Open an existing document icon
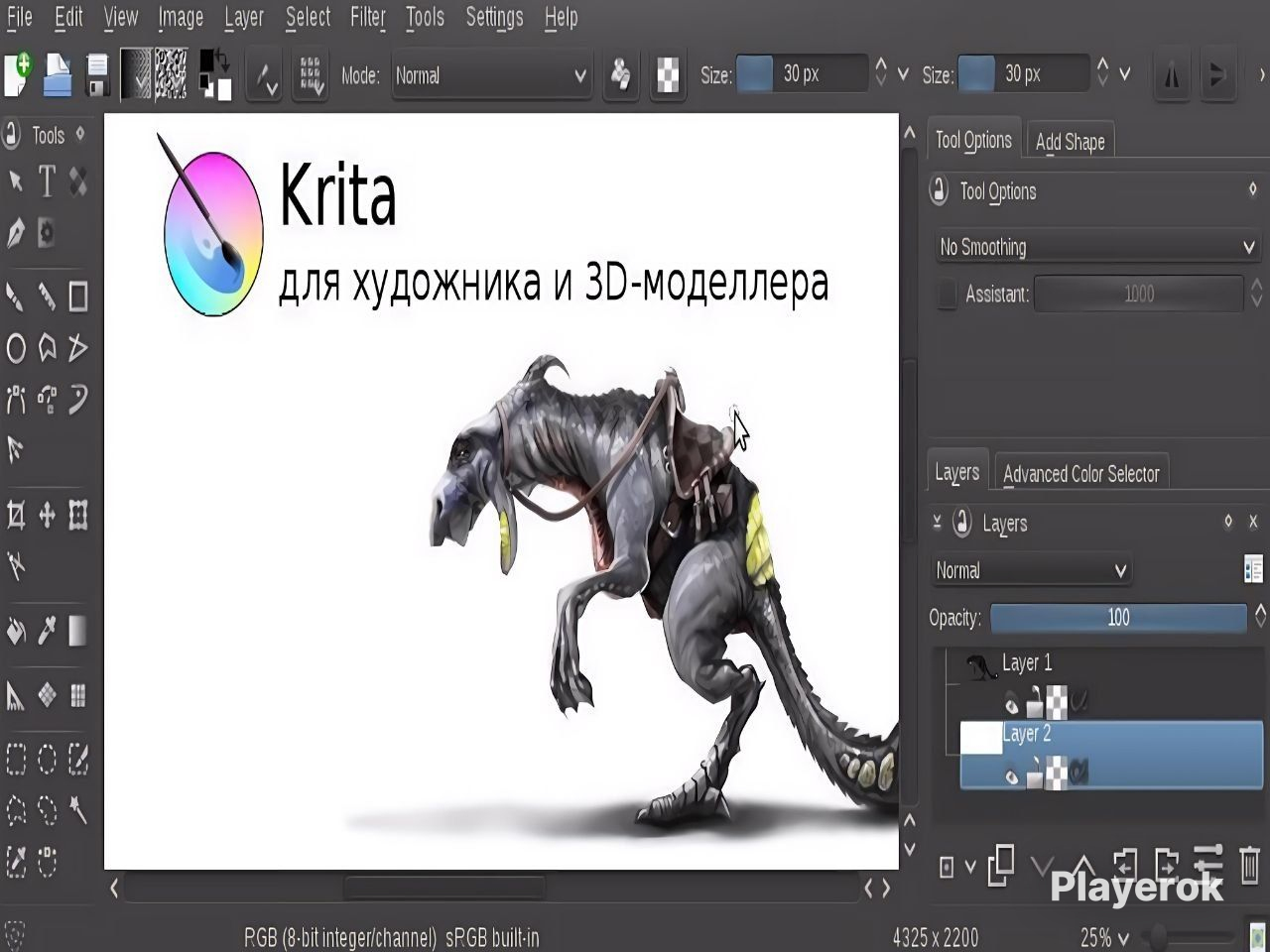1270x952 pixels. tap(58, 75)
